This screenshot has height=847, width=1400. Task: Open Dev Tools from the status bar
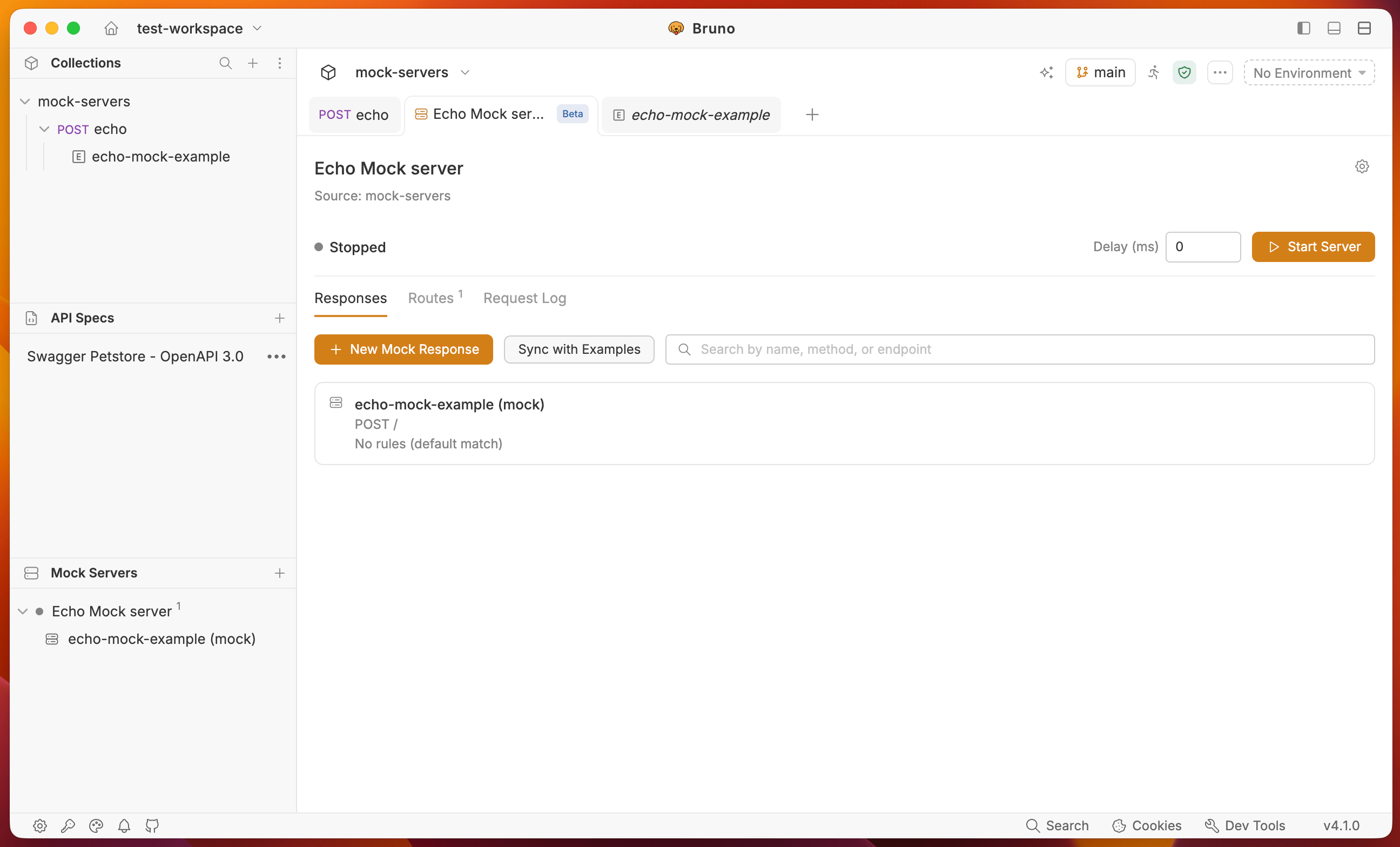1245,826
